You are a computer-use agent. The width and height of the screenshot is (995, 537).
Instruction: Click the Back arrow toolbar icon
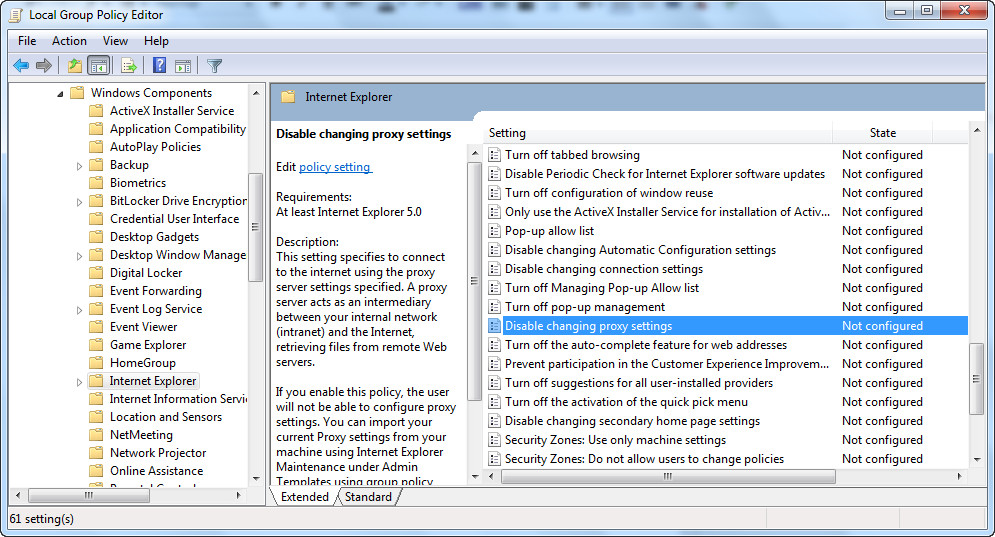click(x=21, y=65)
